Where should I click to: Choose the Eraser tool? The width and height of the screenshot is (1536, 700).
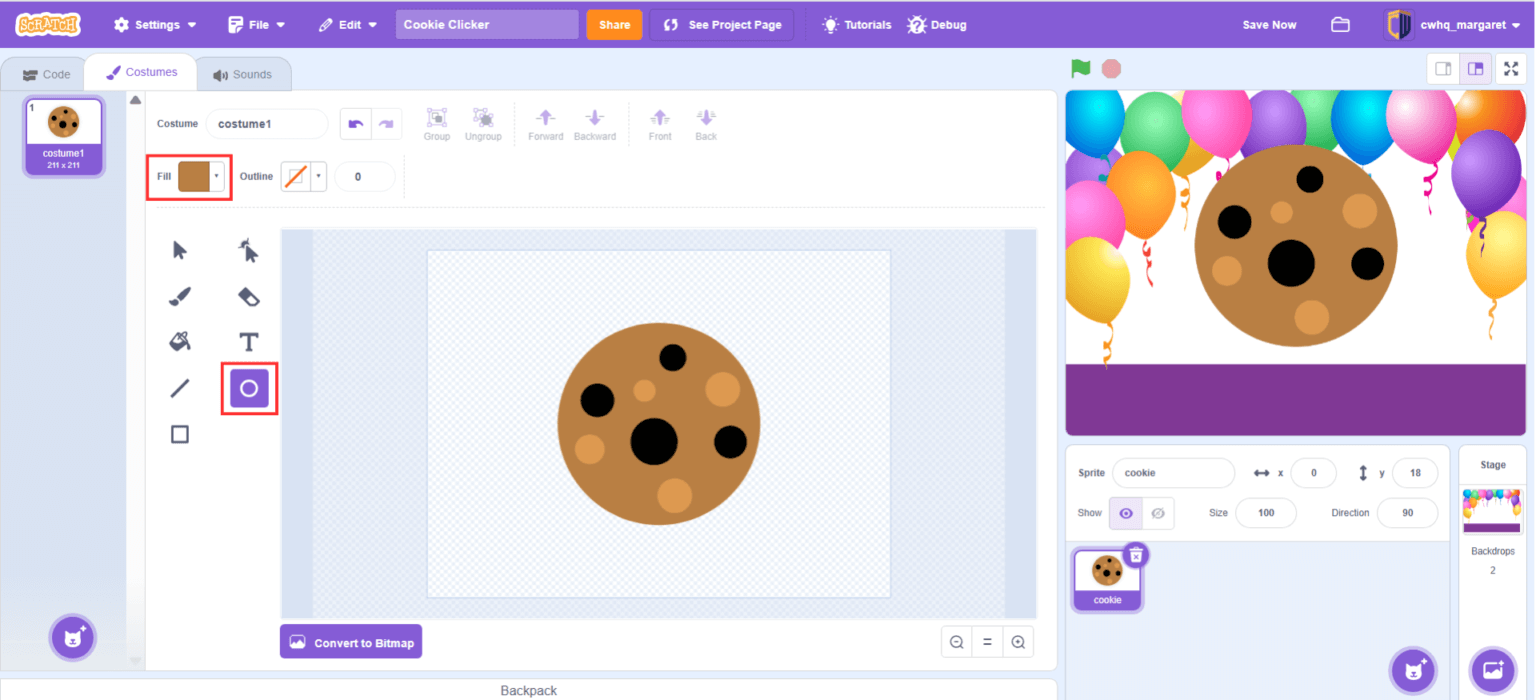tap(249, 296)
